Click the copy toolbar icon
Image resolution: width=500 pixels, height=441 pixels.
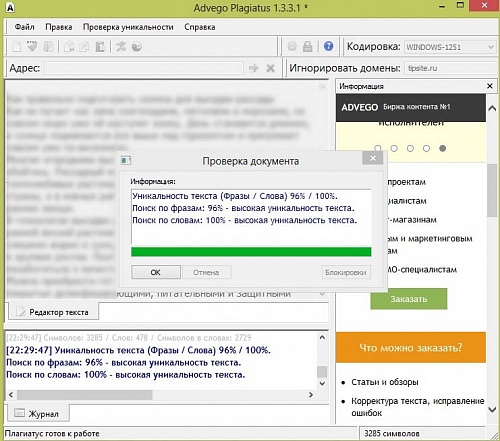pos(69,46)
